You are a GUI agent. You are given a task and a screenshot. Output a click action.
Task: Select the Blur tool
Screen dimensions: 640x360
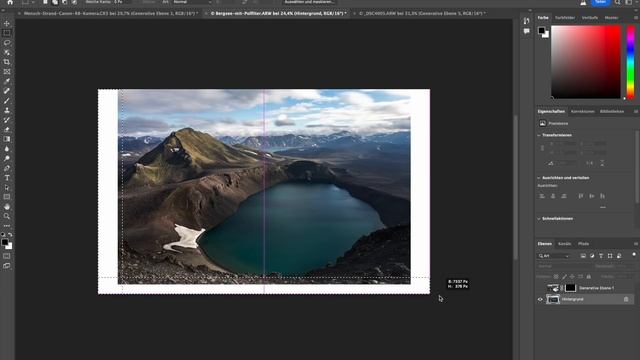point(7,149)
